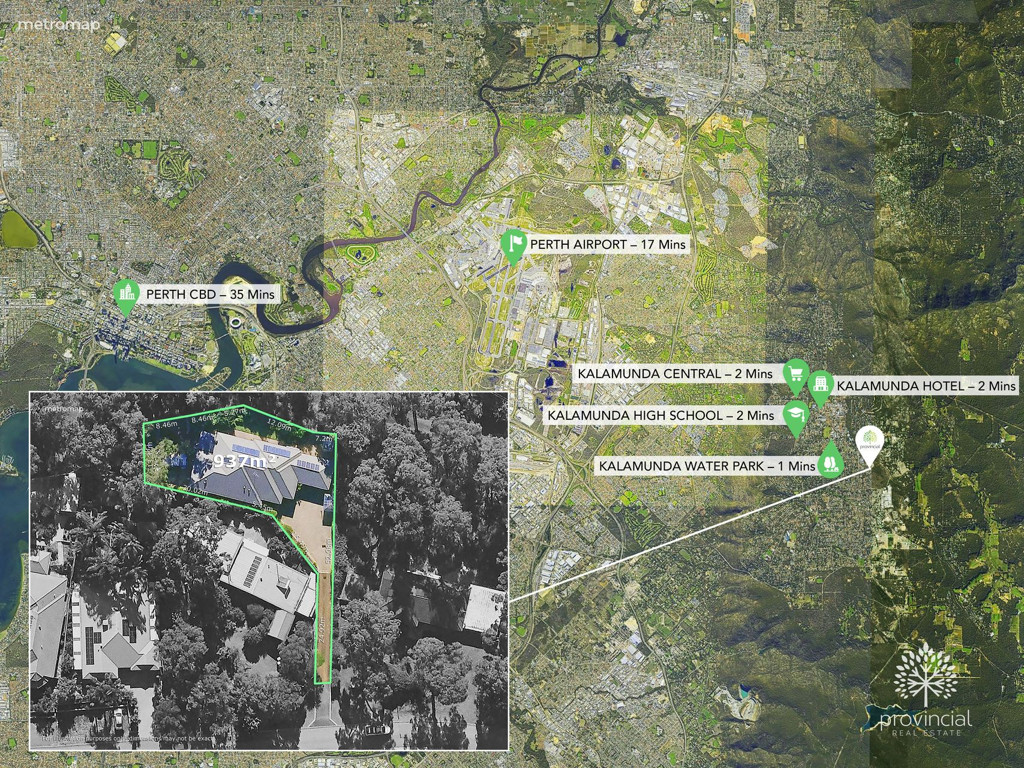1024x768 pixels.
Task: Click the "KALAMUNDA HIGH SCHOOL – 2 Mins" label
Action: point(660,415)
